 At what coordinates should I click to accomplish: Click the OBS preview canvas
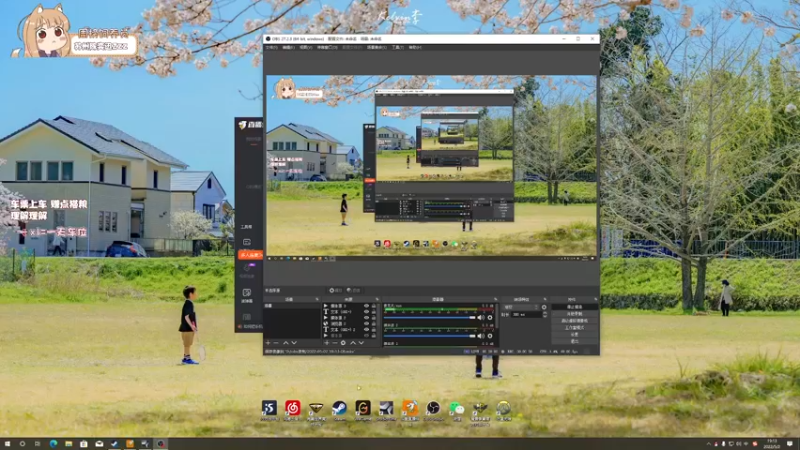pos(431,166)
